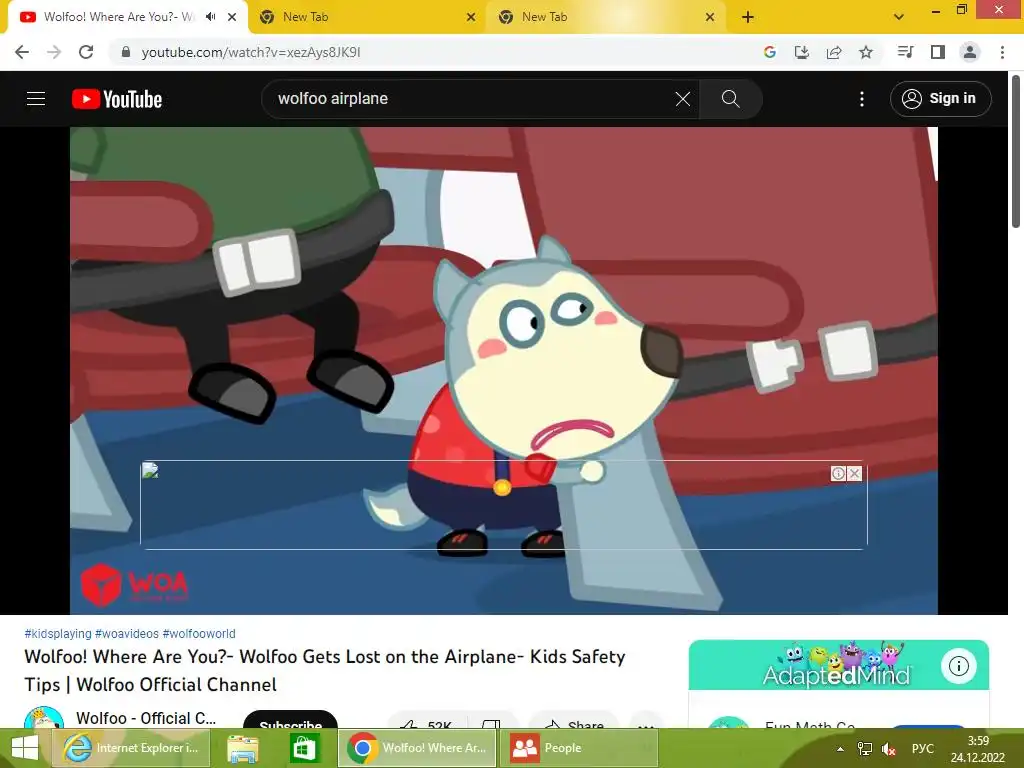
Task: Show Chrome side panel
Action: click(x=938, y=52)
